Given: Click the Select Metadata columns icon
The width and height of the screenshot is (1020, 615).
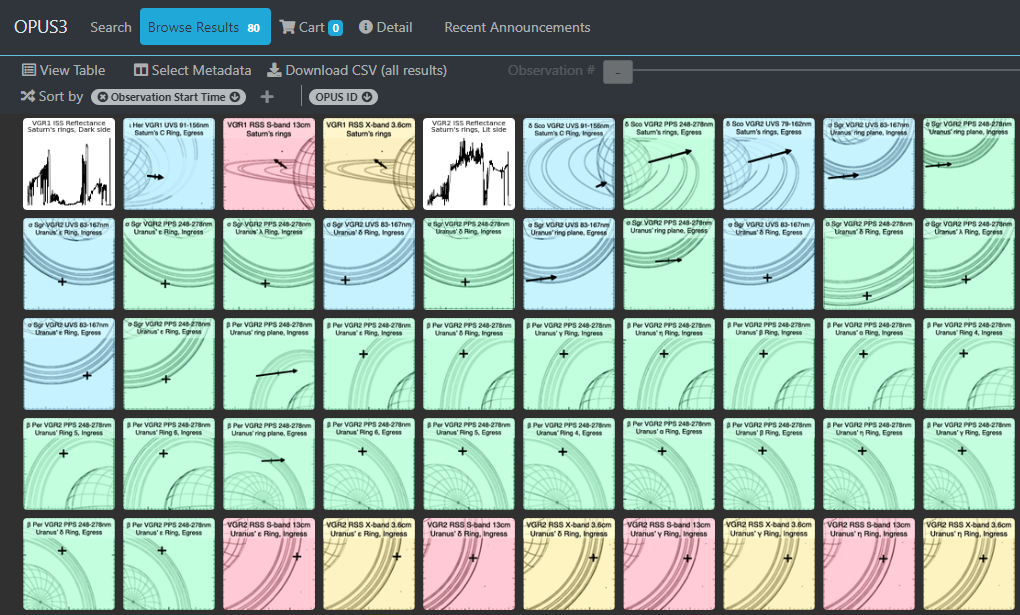Looking at the screenshot, I should click(141, 70).
